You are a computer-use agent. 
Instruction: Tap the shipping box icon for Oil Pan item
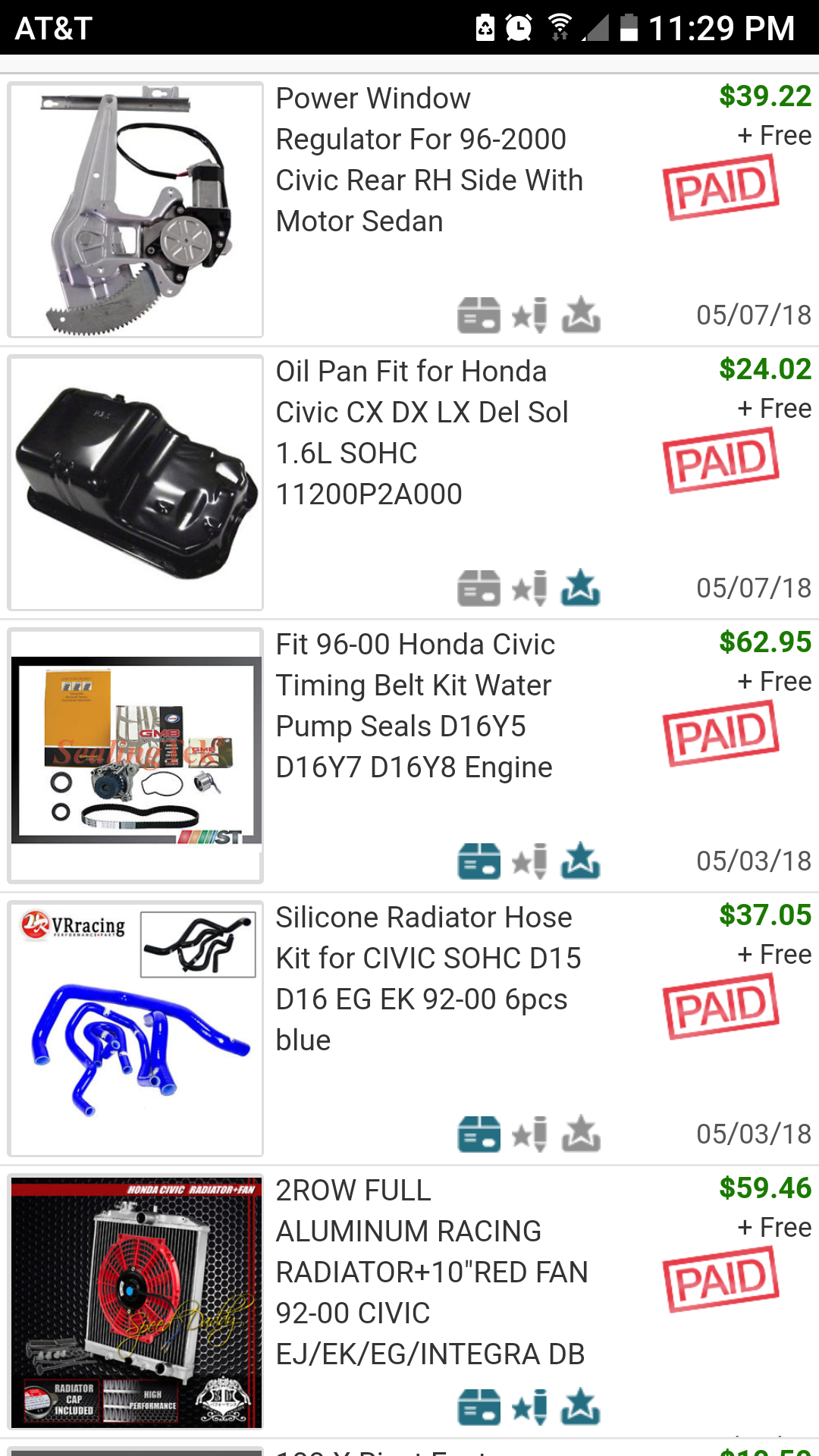pos(479,588)
